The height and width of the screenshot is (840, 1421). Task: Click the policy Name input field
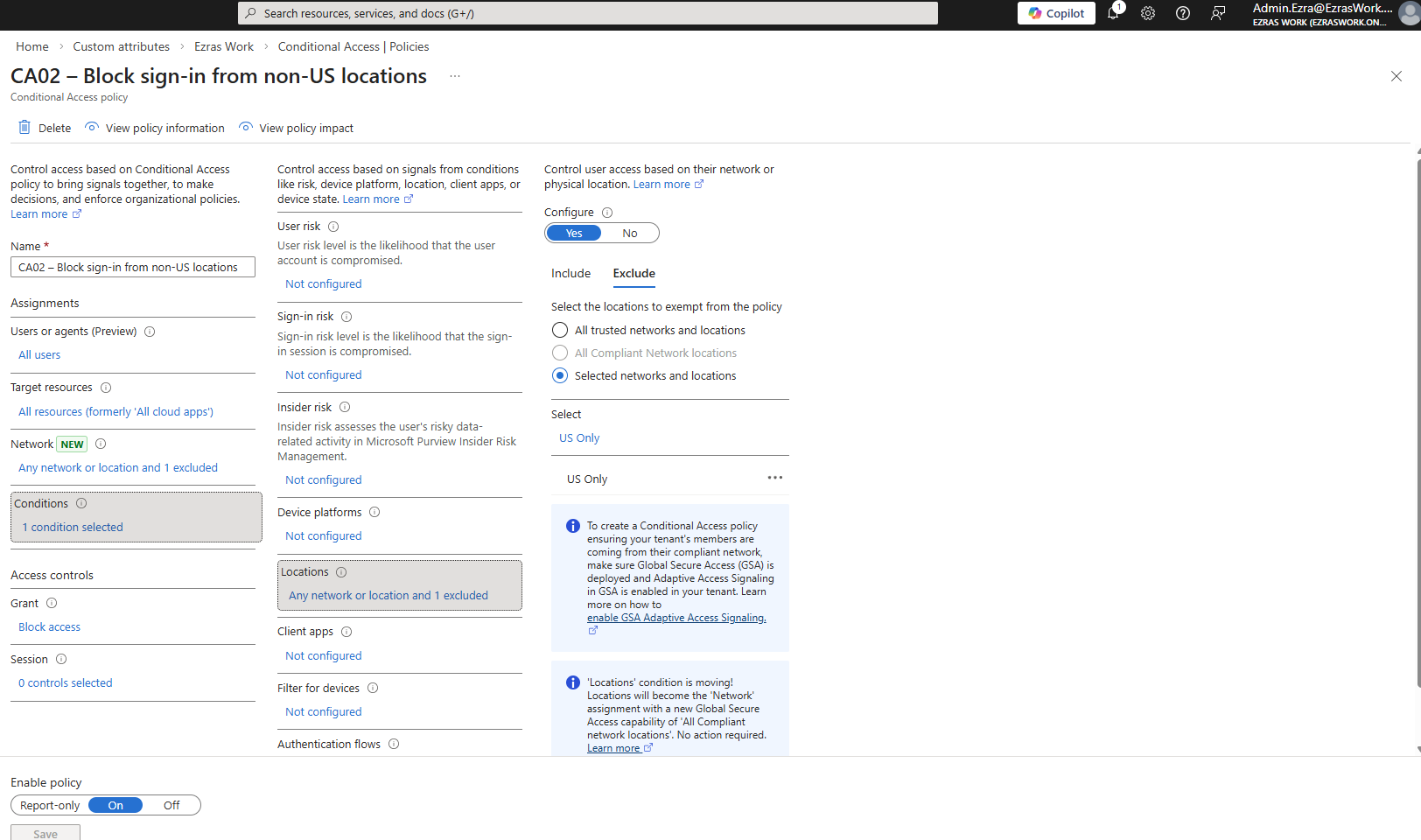133,268
